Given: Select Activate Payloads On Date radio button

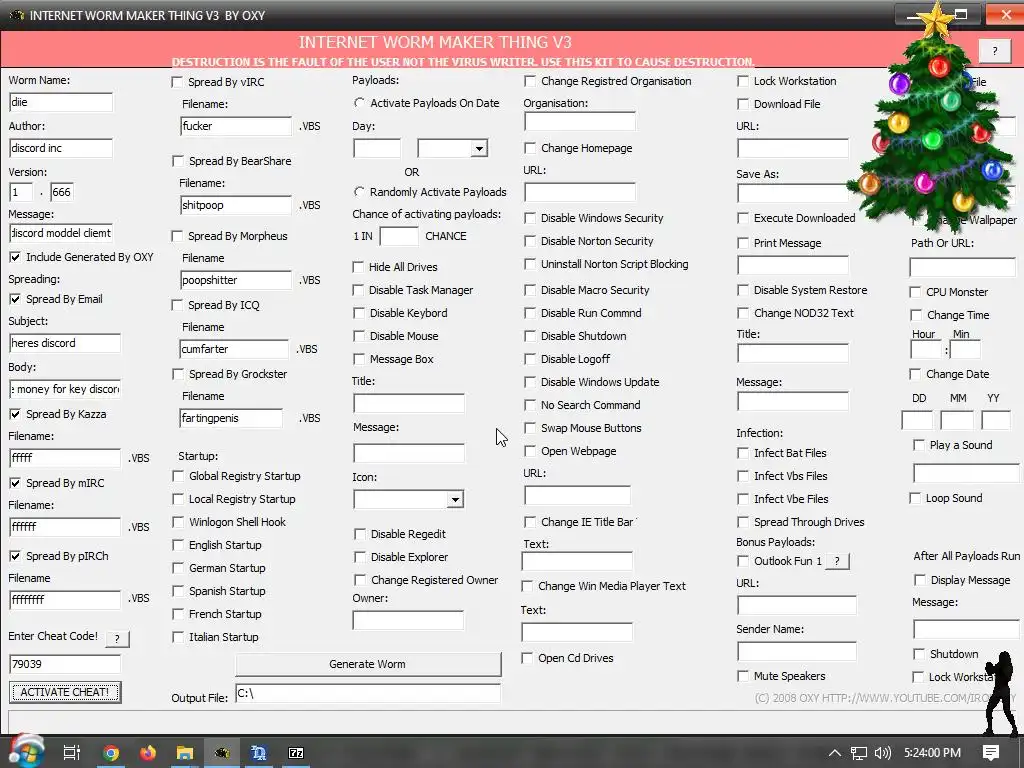Looking at the screenshot, I should click(x=359, y=103).
